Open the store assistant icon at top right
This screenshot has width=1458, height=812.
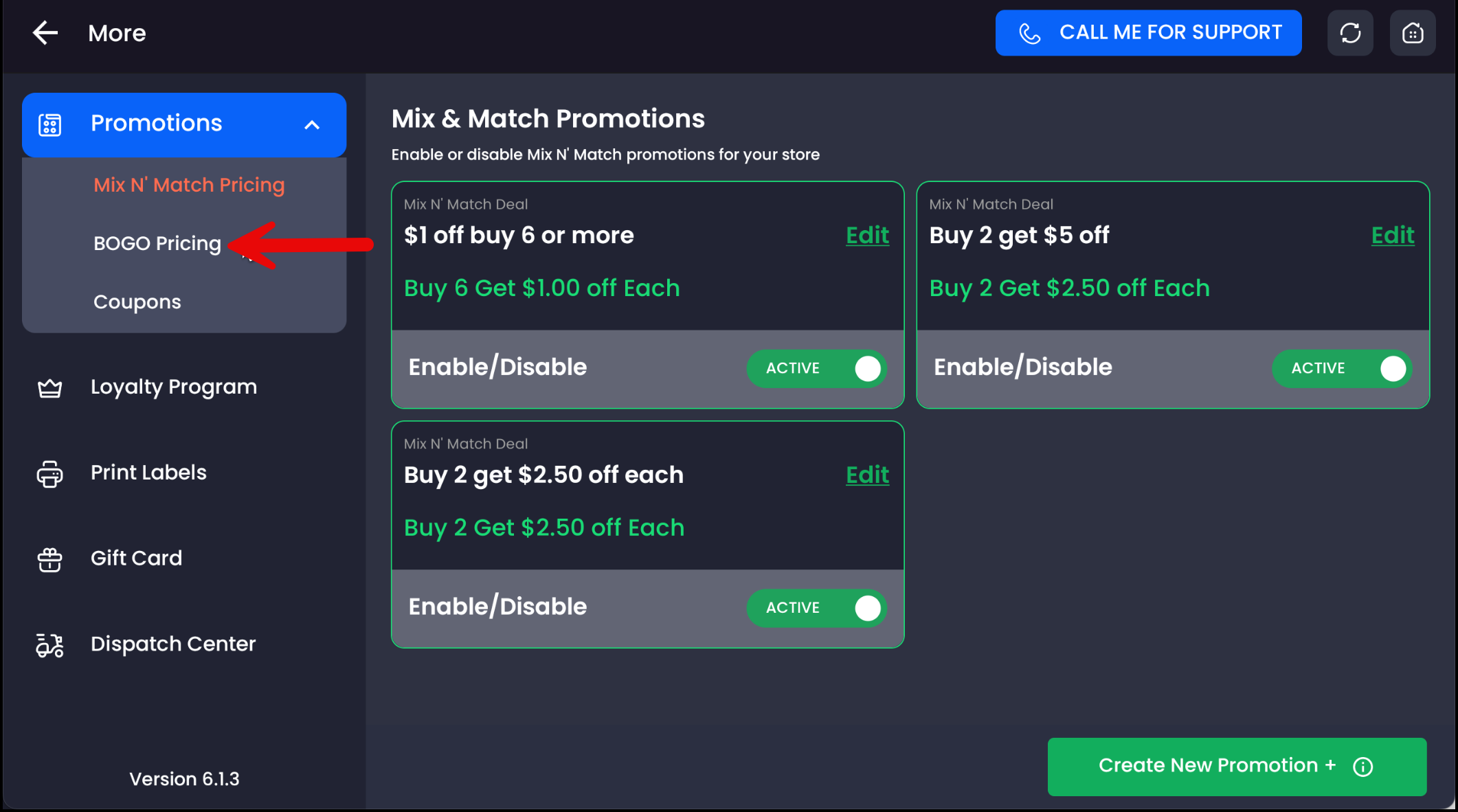(x=1412, y=33)
